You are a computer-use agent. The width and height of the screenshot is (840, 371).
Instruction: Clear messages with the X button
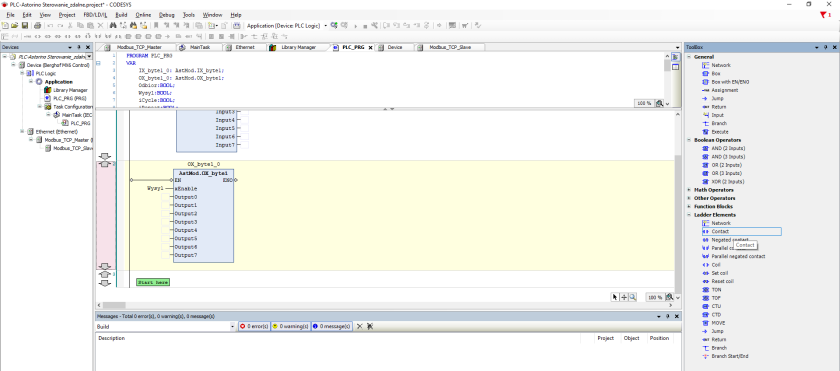(x=360, y=326)
